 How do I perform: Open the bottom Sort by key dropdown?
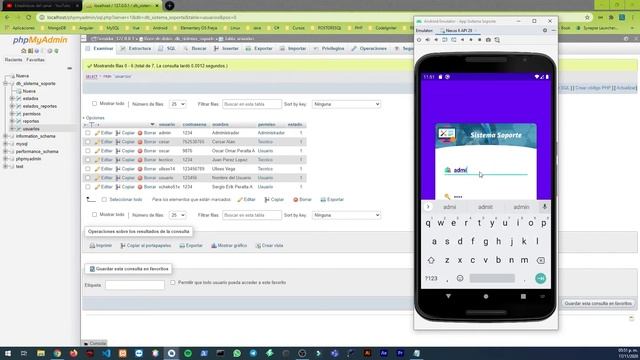[347, 215]
